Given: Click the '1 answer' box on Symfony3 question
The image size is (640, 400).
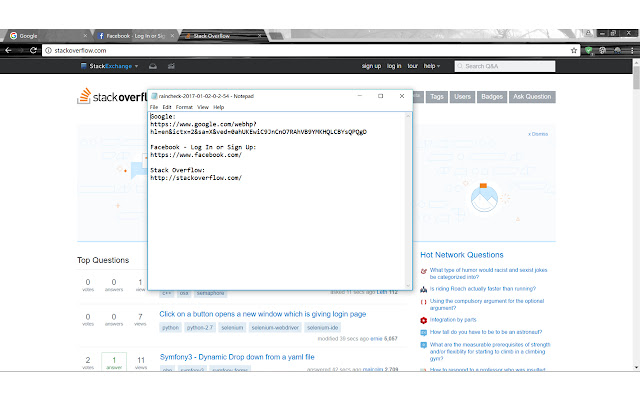Looking at the screenshot, I should [114, 362].
